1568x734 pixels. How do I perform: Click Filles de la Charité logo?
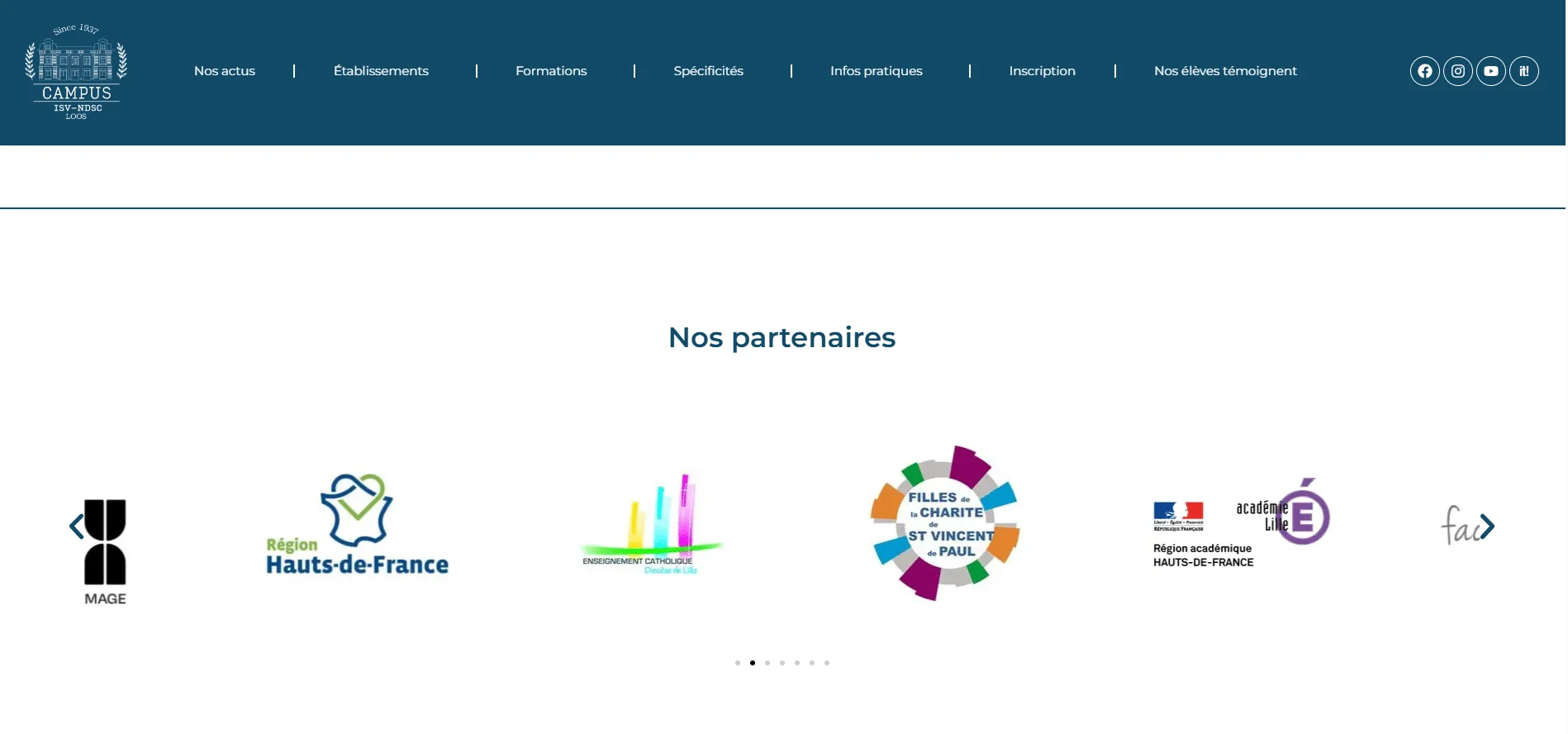pyautogui.click(x=945, y=523)
